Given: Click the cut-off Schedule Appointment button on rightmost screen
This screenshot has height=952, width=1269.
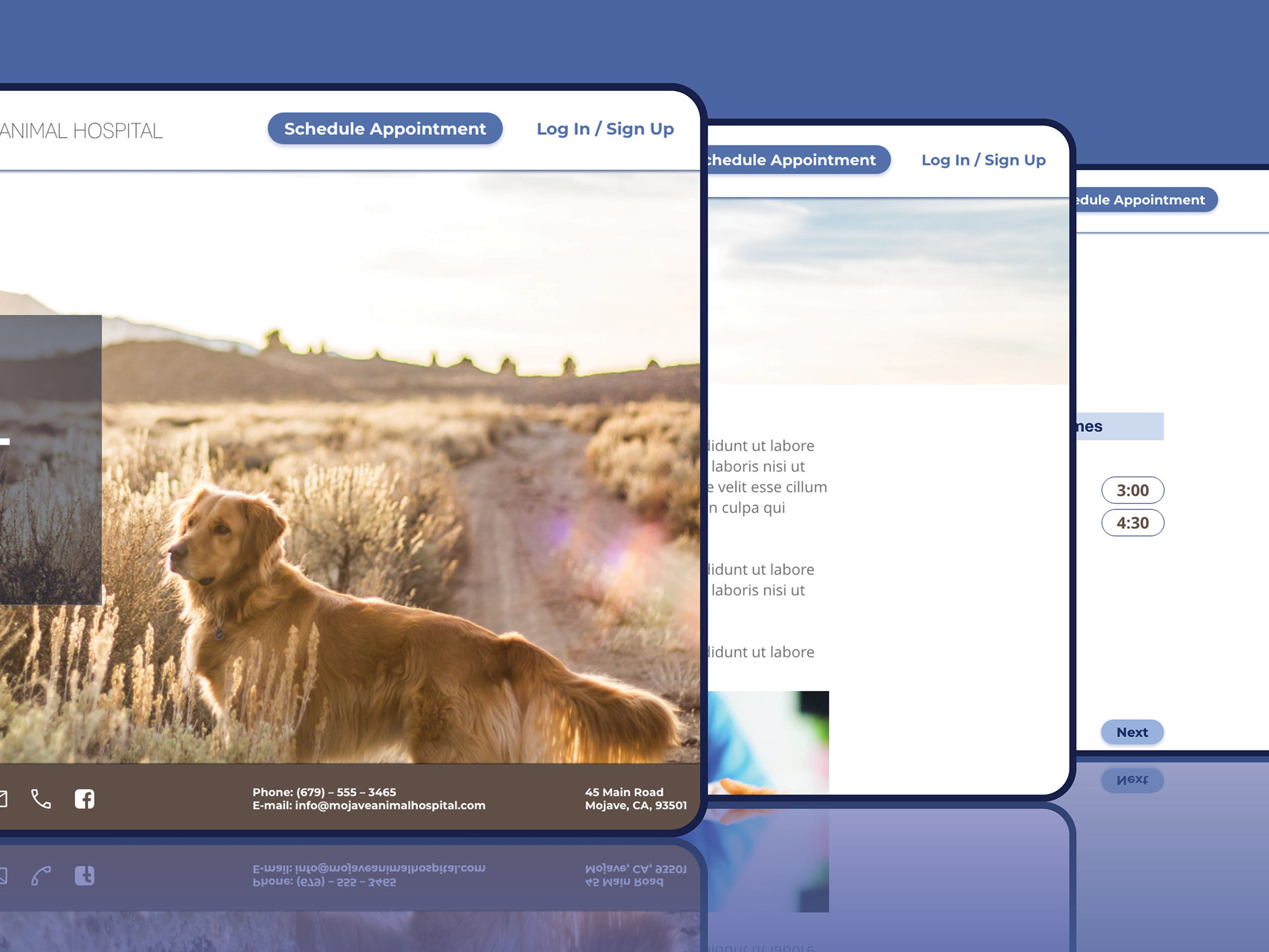Looking at the screenshot, I should [1146, 200].
